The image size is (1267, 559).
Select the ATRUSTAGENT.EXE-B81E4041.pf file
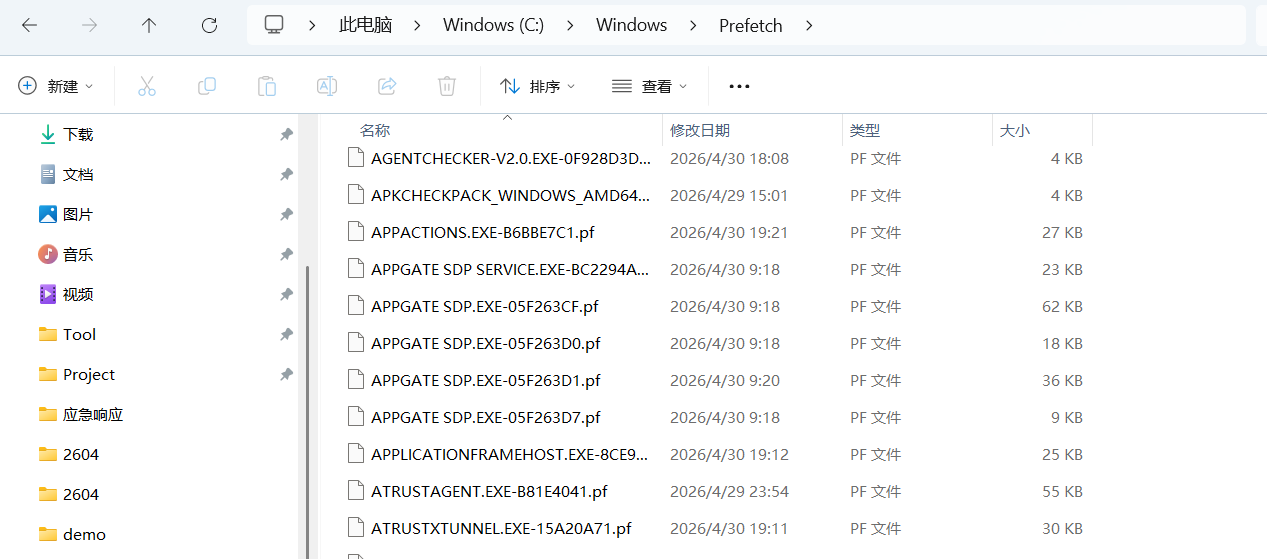click(489, 491)
